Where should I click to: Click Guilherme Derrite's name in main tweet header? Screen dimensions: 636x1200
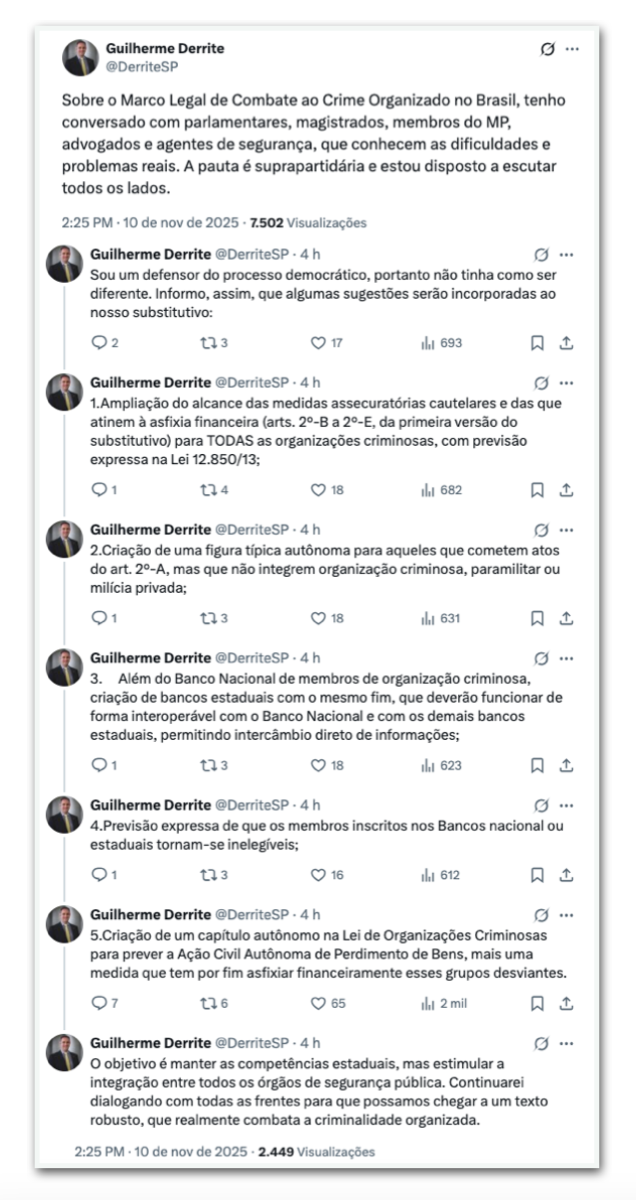point(165,48)
